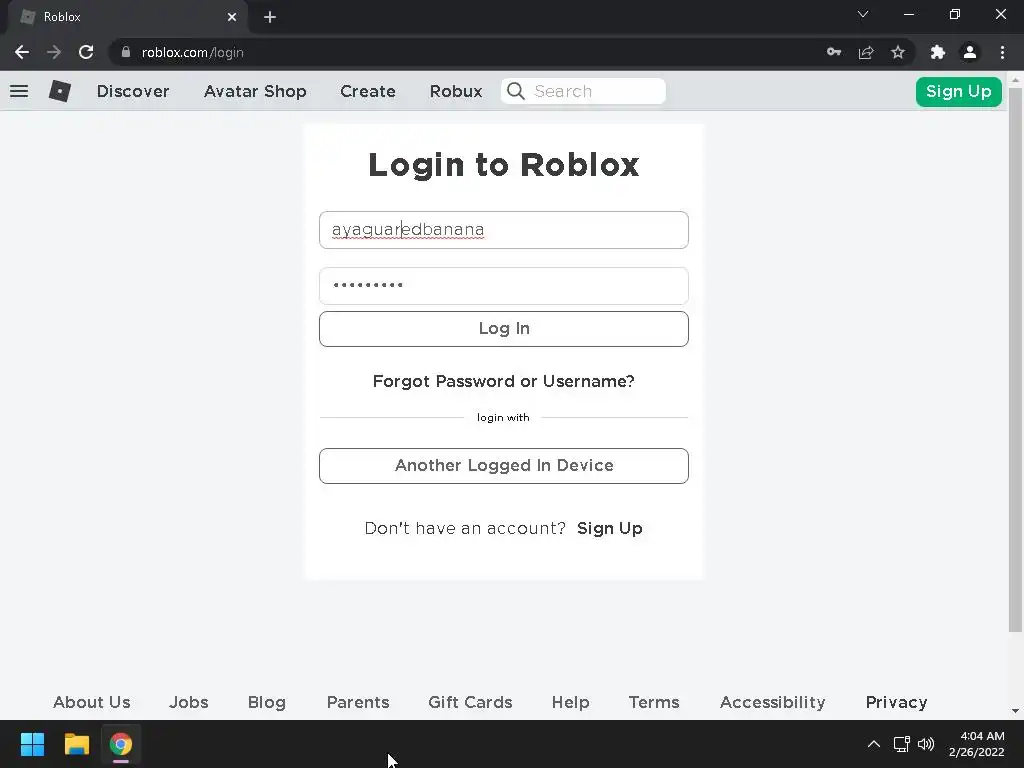The width and height of the screenshot is (1024, 768).
Task: Click the address bar URL roblox.com/login
Action: pos(193,52)
